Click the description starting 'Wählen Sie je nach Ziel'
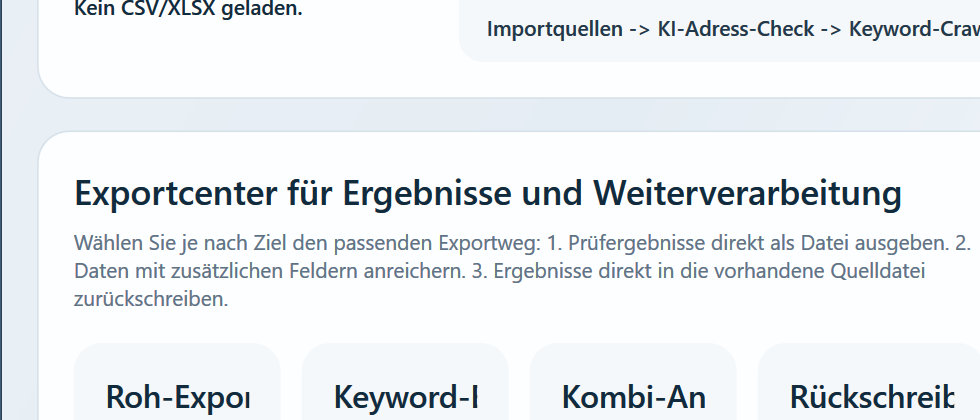This screenshot has width=980, height=420. click(522, 271)
